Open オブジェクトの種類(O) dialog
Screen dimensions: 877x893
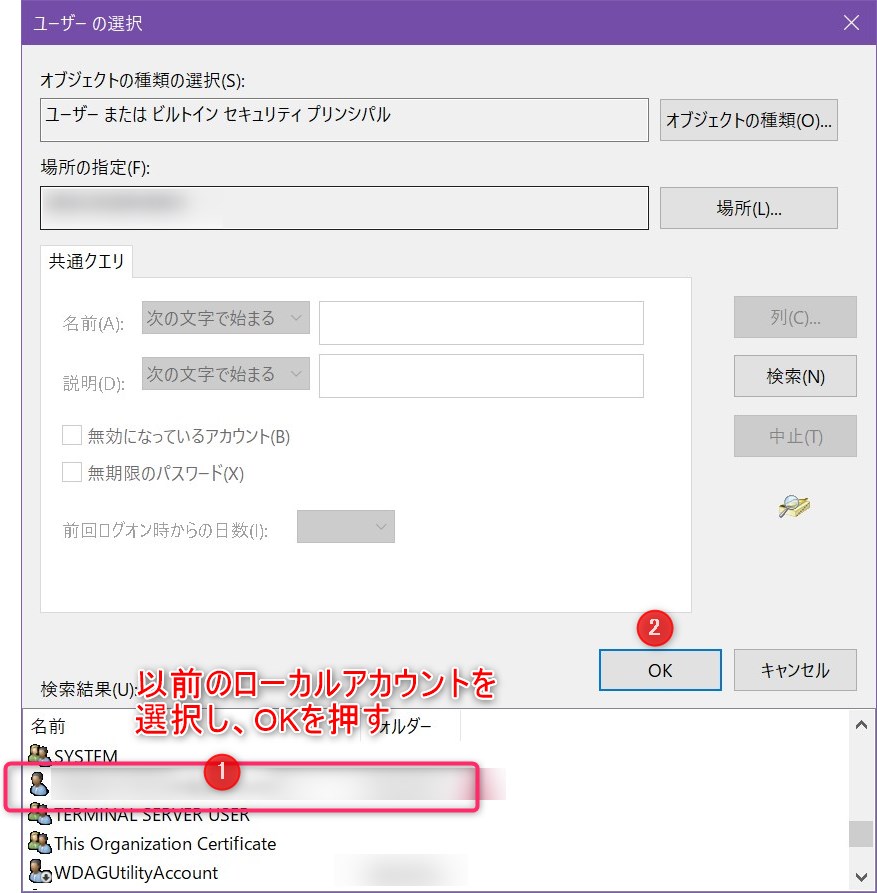pos(748,120)
